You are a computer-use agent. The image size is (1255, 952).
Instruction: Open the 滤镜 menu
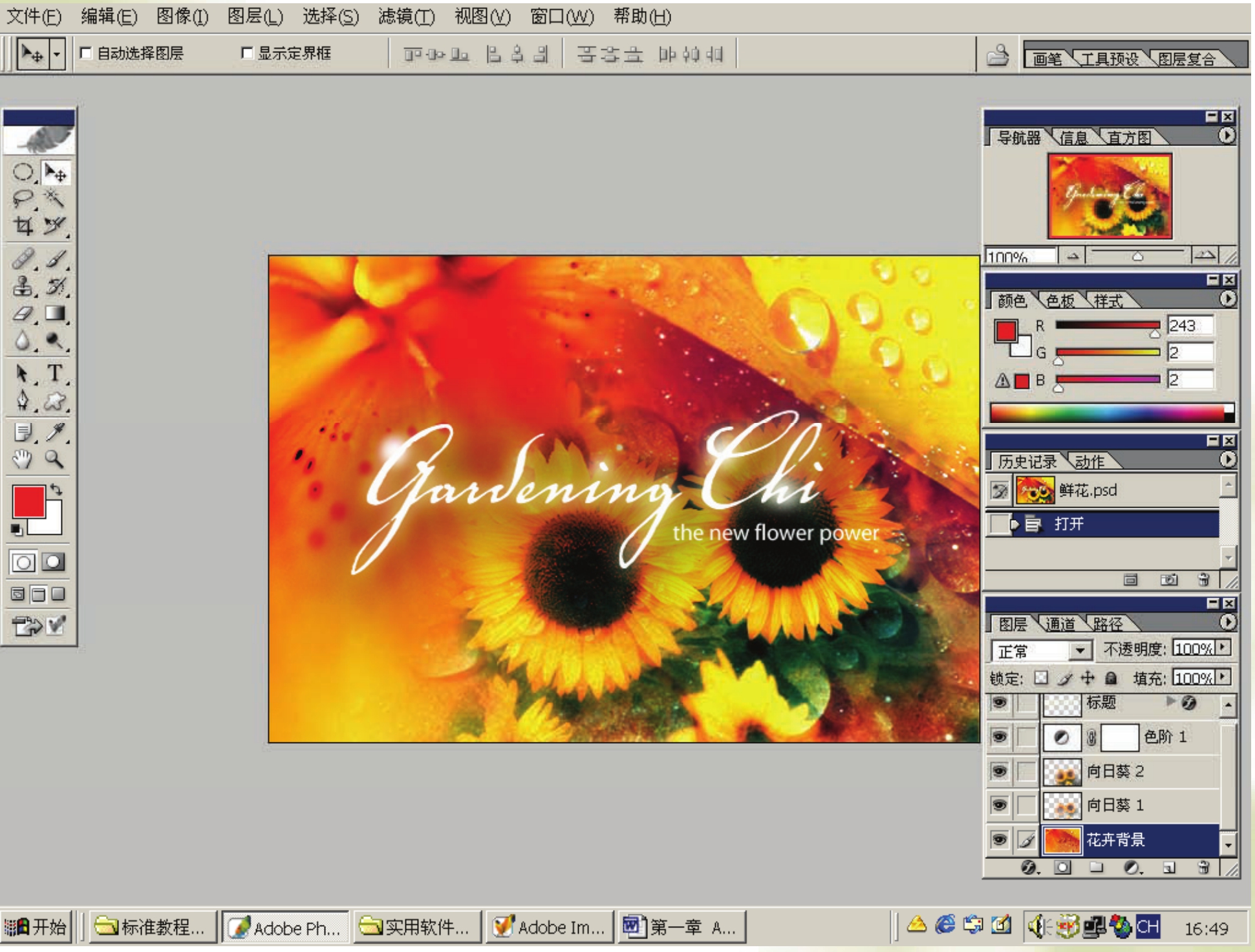tap(406, 16)
